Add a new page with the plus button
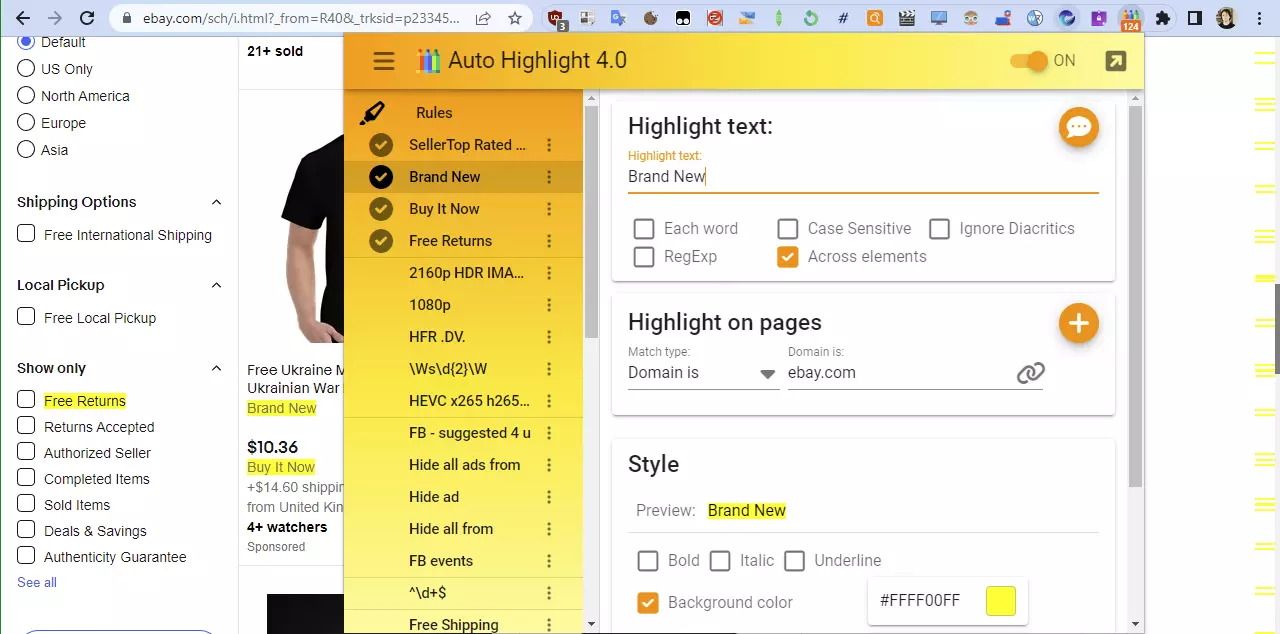 1079,323
